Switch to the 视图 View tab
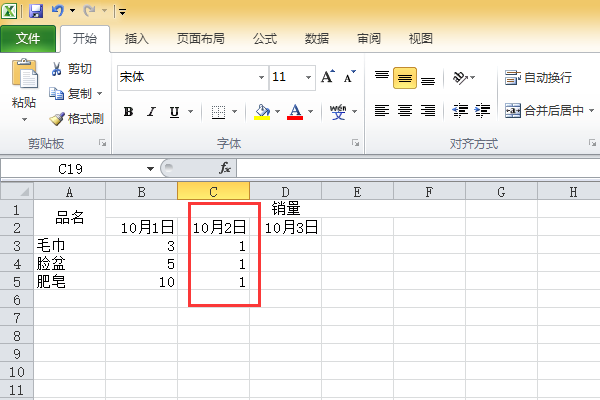This screenshot has height=400, width=600. click(421, 38)
